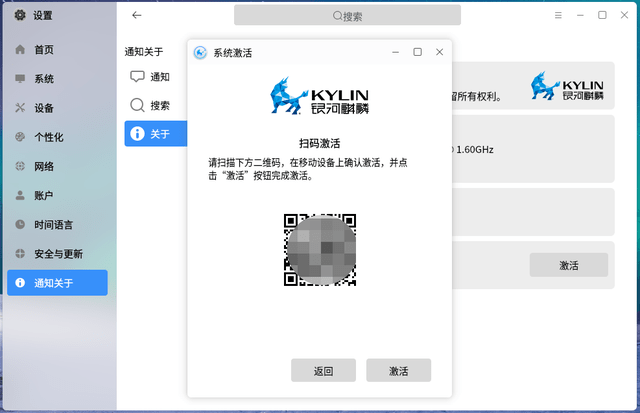Open the 搜索 subpage in 通知关于

coord(156,105)
